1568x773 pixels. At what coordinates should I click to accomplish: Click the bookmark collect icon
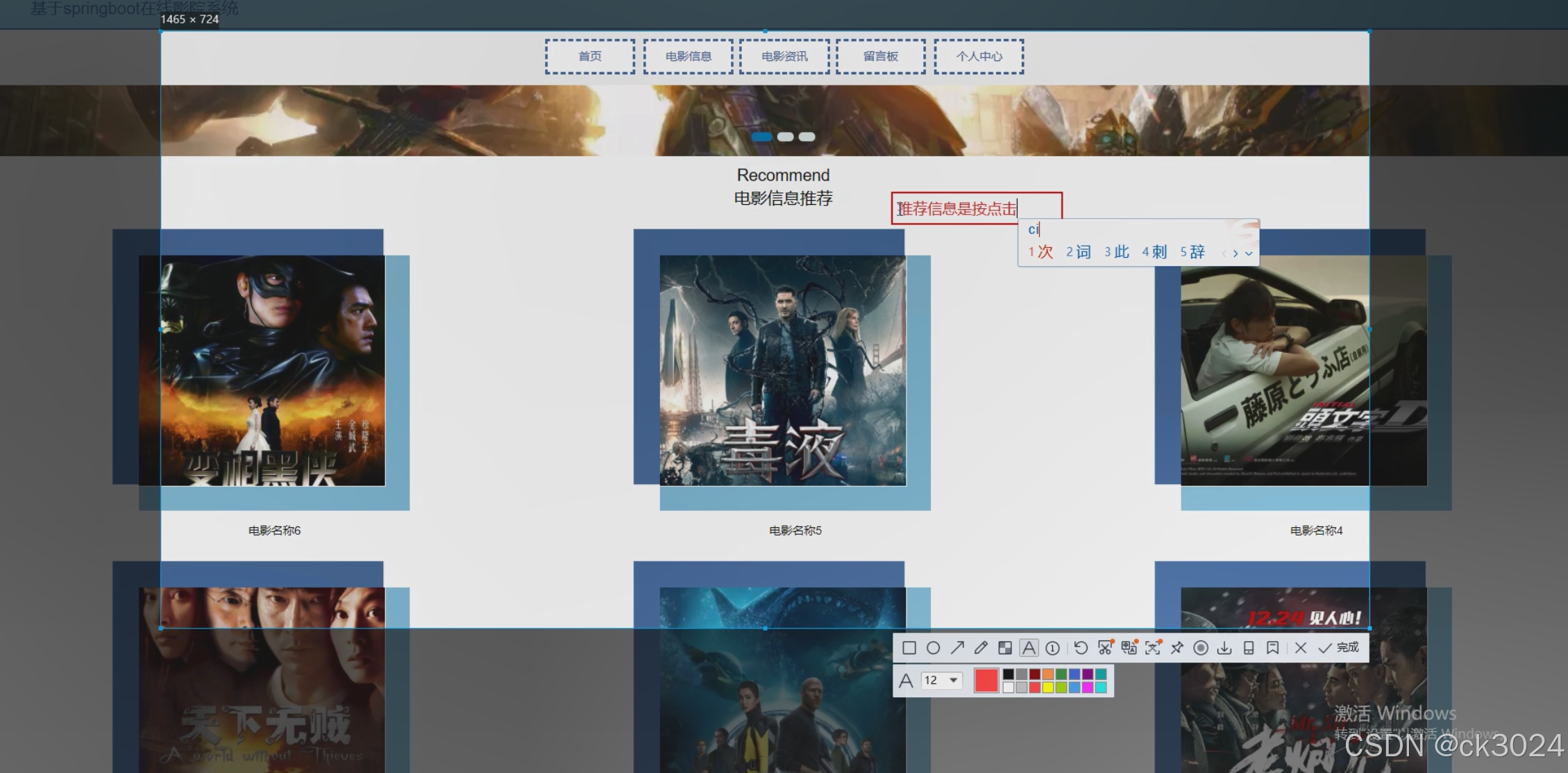click(1272, 648)
